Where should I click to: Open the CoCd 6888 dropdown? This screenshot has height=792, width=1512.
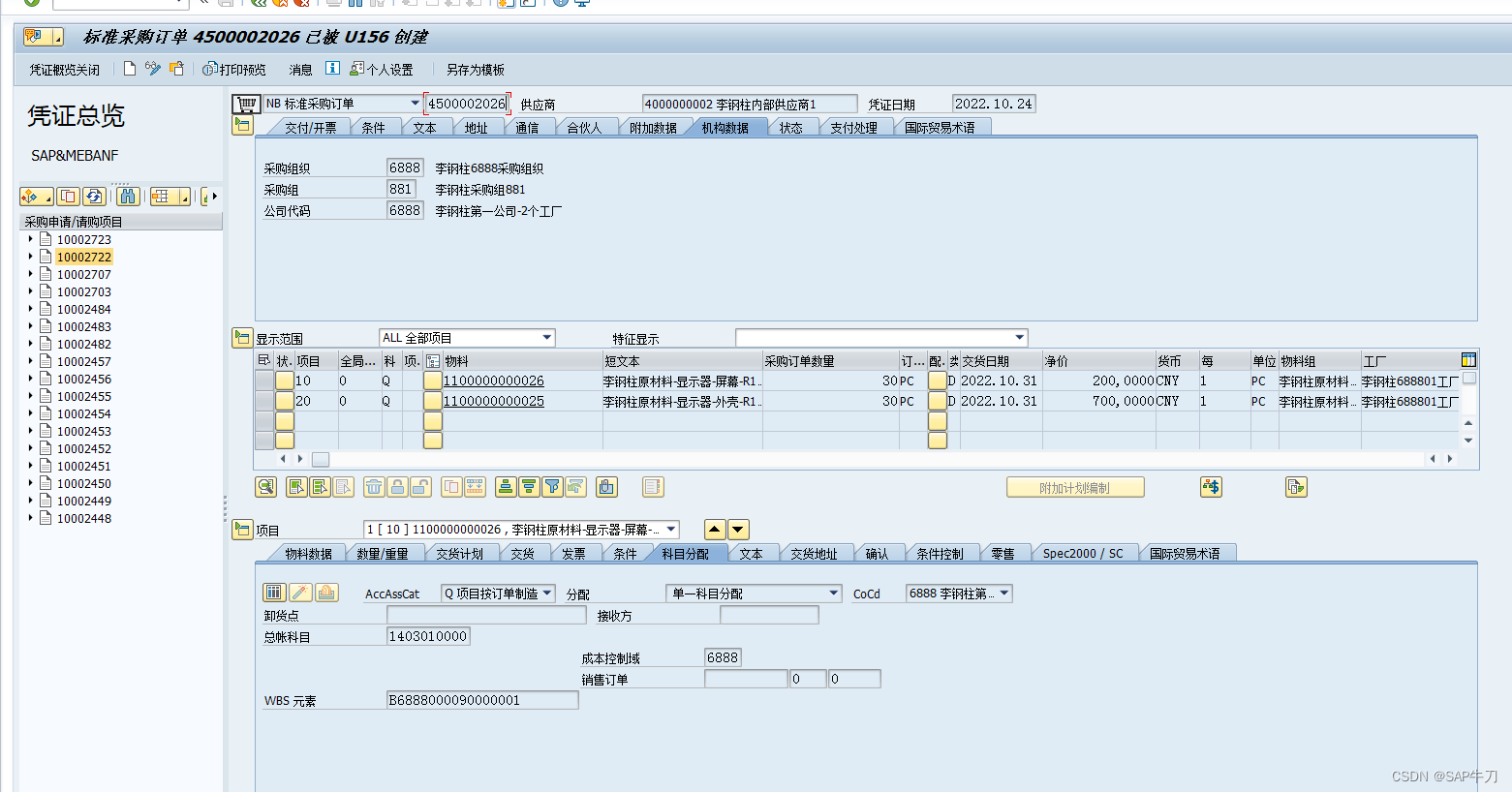click(1004, 594)
